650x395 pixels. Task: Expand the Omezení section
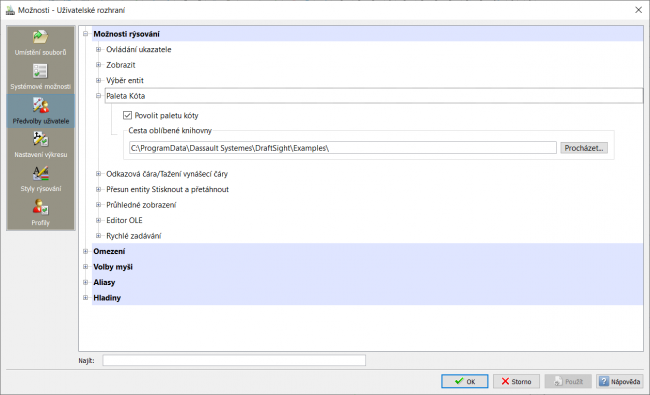click(x=85, y=251)
